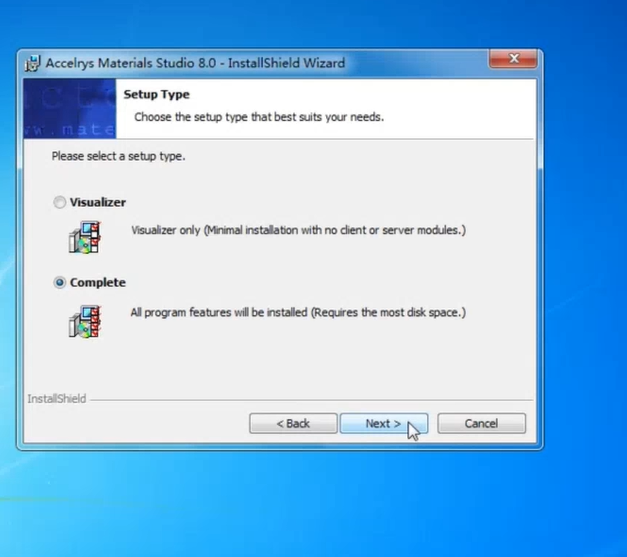Viewport: 627px width, 557px height.
Task: Click 'Visualizer only (Minimal installation...)' description text
Action: [x=298, y=230]
